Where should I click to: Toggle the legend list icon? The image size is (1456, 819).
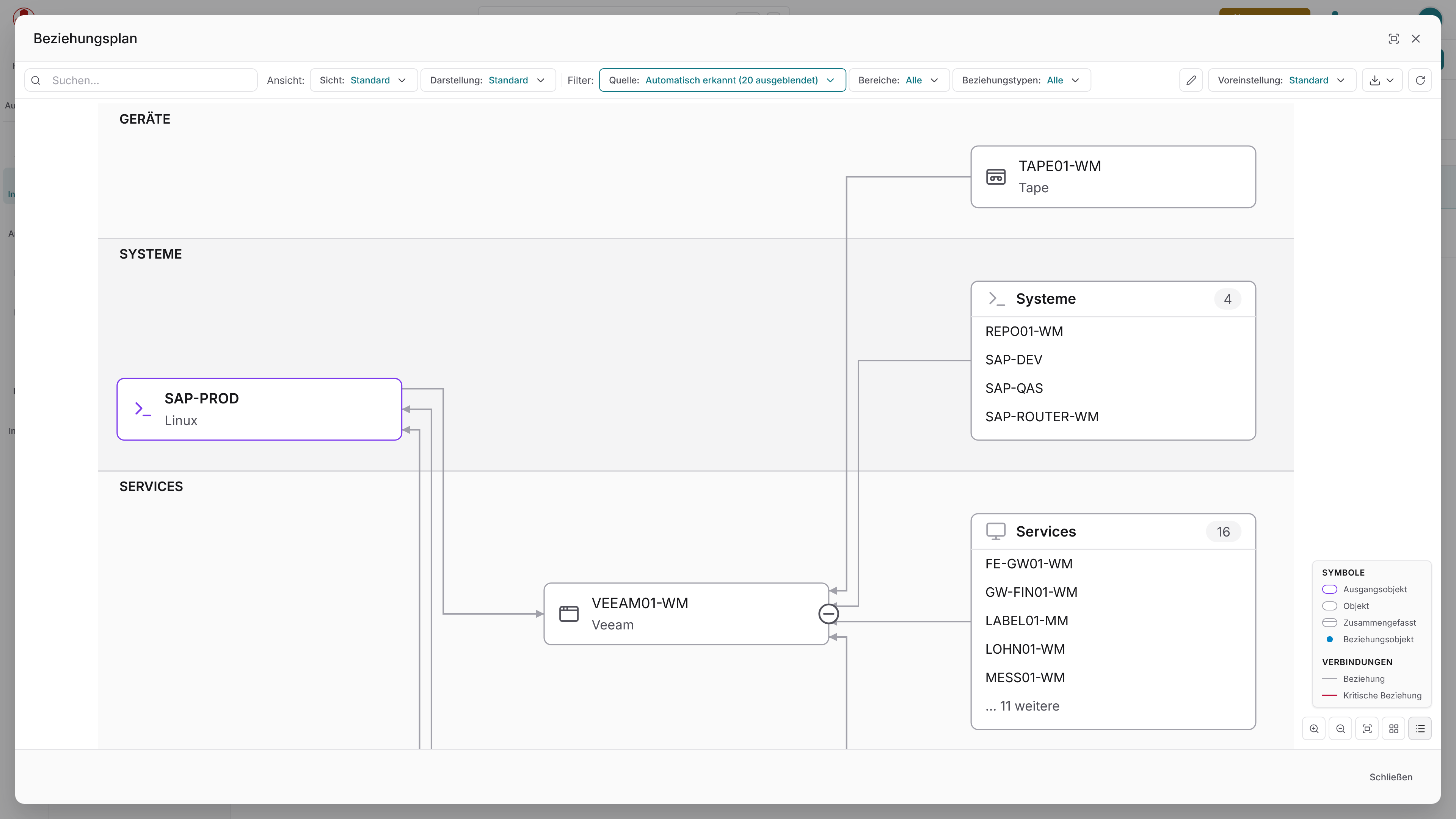1420,728
